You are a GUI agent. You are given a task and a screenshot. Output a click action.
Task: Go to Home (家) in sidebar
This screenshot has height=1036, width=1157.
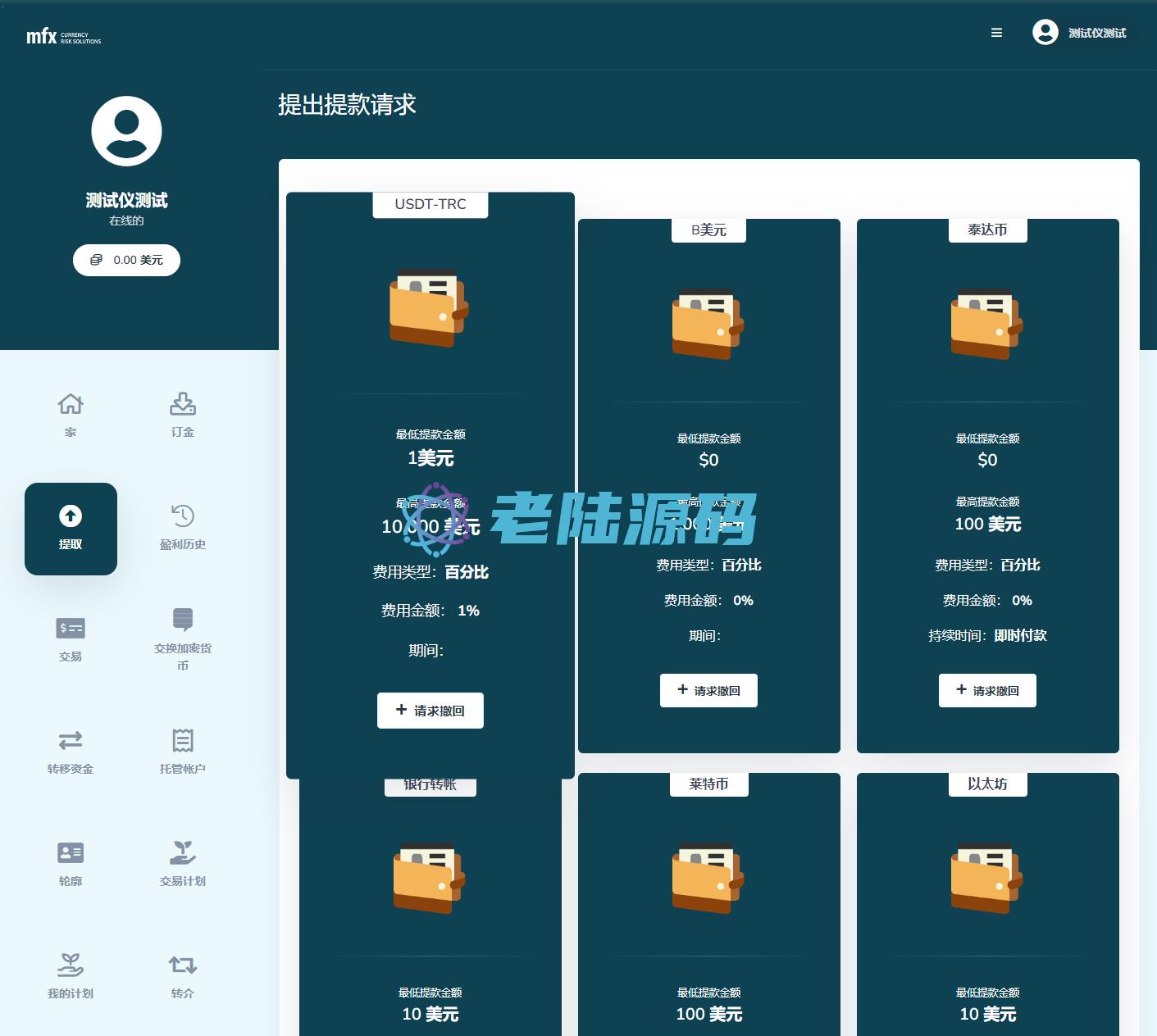click(x=71, y=414)
